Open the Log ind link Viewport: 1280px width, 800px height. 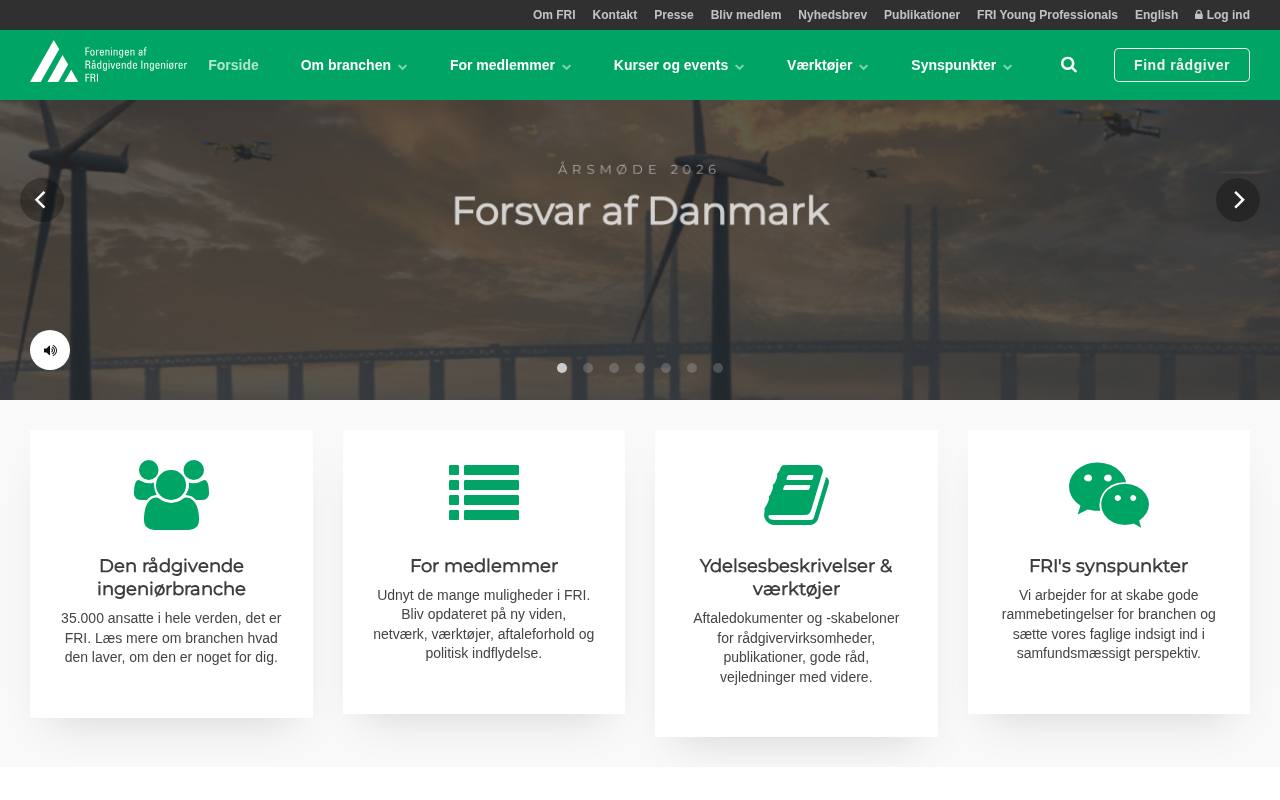(1222, 15)
